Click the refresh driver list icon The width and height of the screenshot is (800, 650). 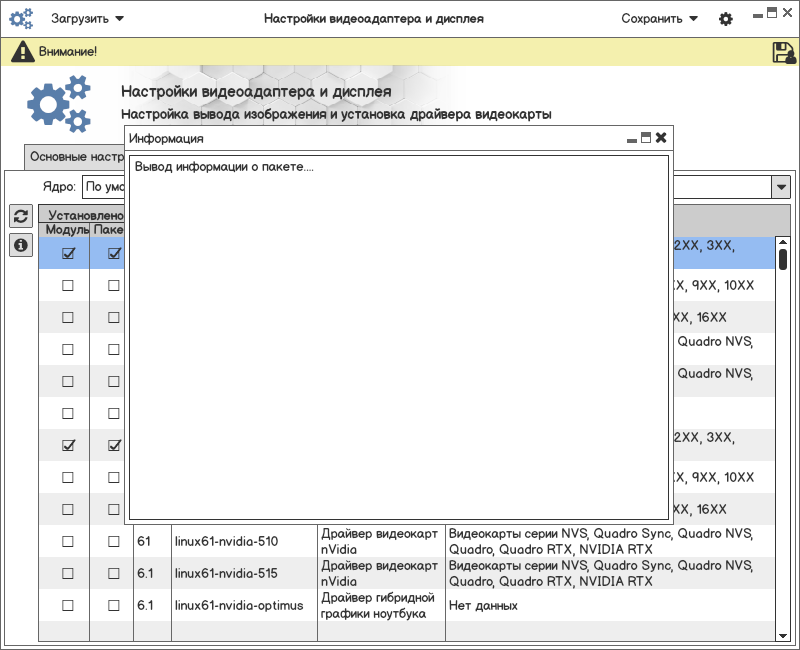click(20, 216)
